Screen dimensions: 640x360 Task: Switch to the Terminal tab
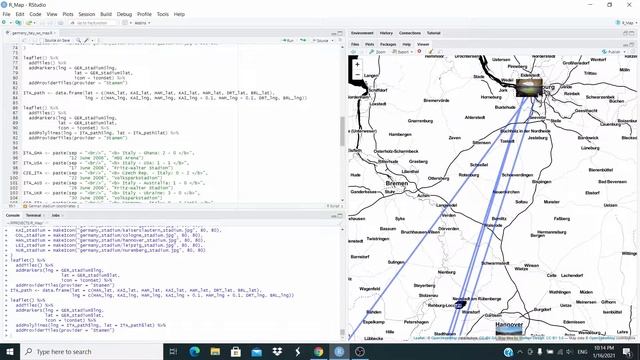(x=33, y=215)
